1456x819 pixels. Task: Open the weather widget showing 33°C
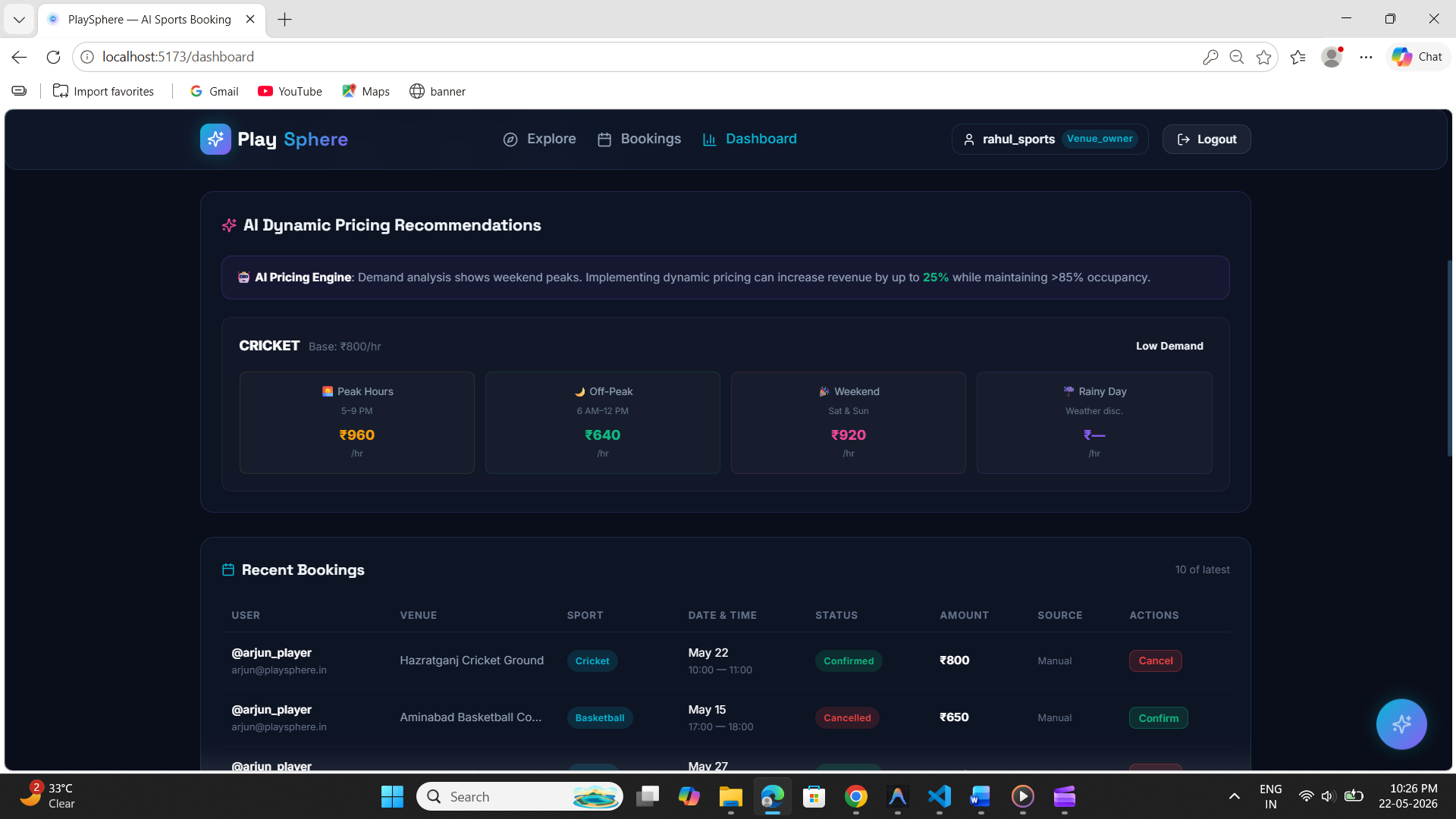[47, 796]
